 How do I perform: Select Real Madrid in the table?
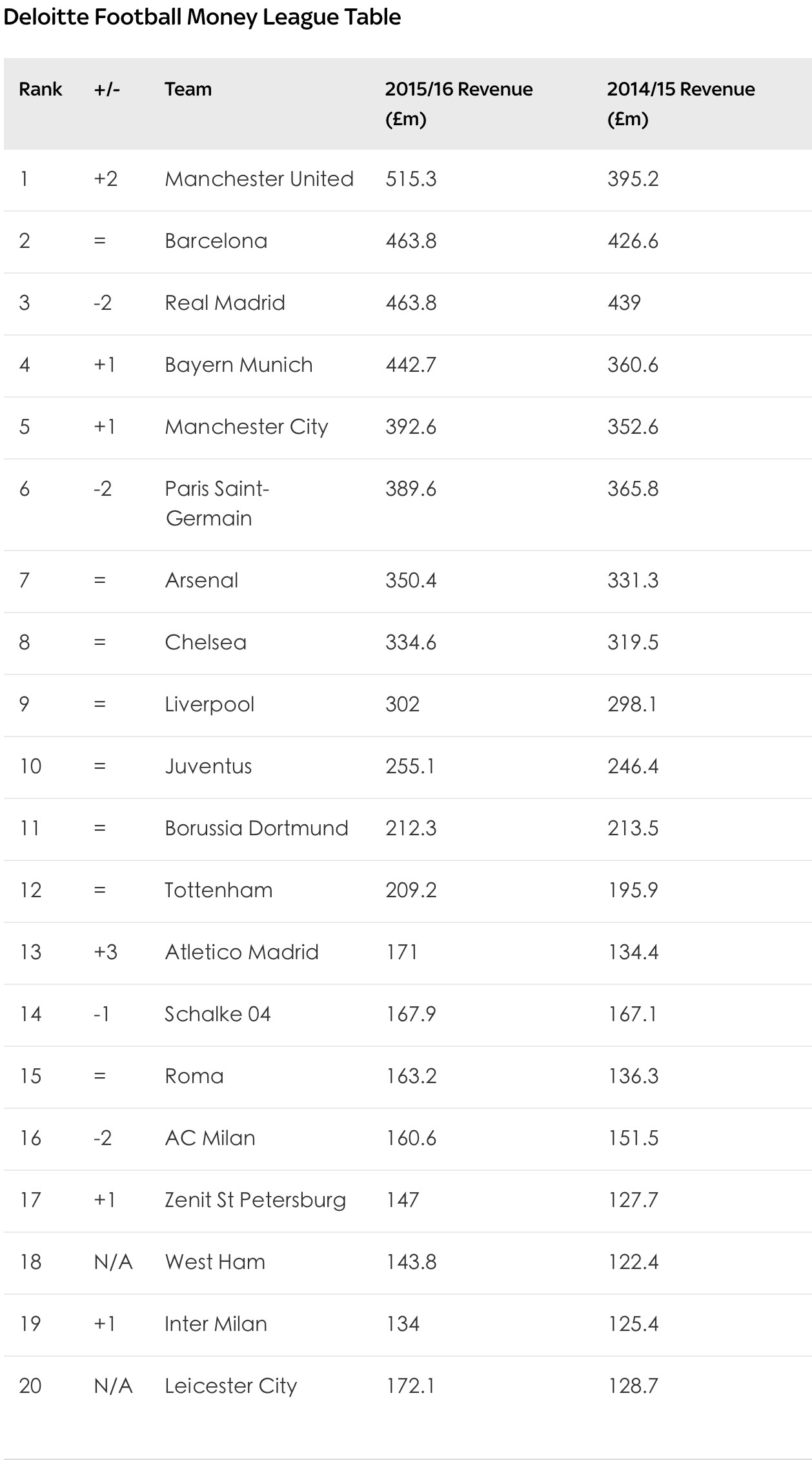(x=225, y=303)
